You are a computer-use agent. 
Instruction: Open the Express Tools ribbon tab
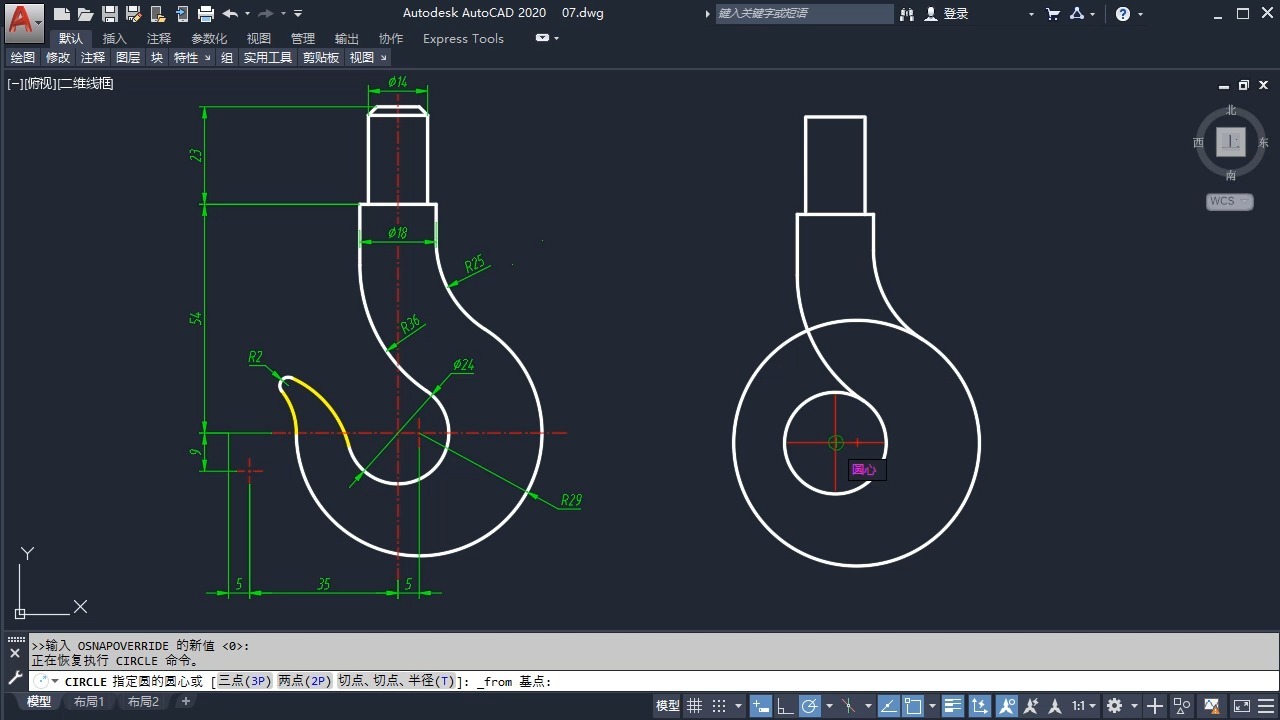tap(463, 38)
